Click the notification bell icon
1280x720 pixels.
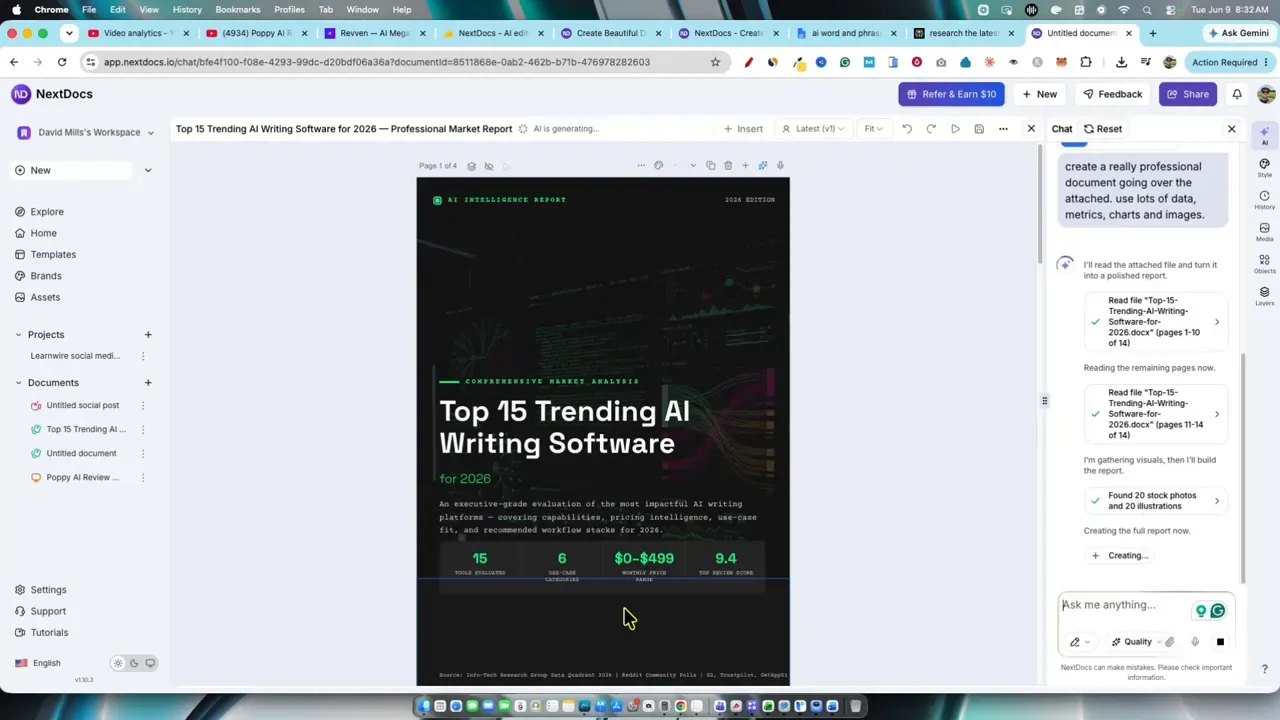(x=1237, y=94)
